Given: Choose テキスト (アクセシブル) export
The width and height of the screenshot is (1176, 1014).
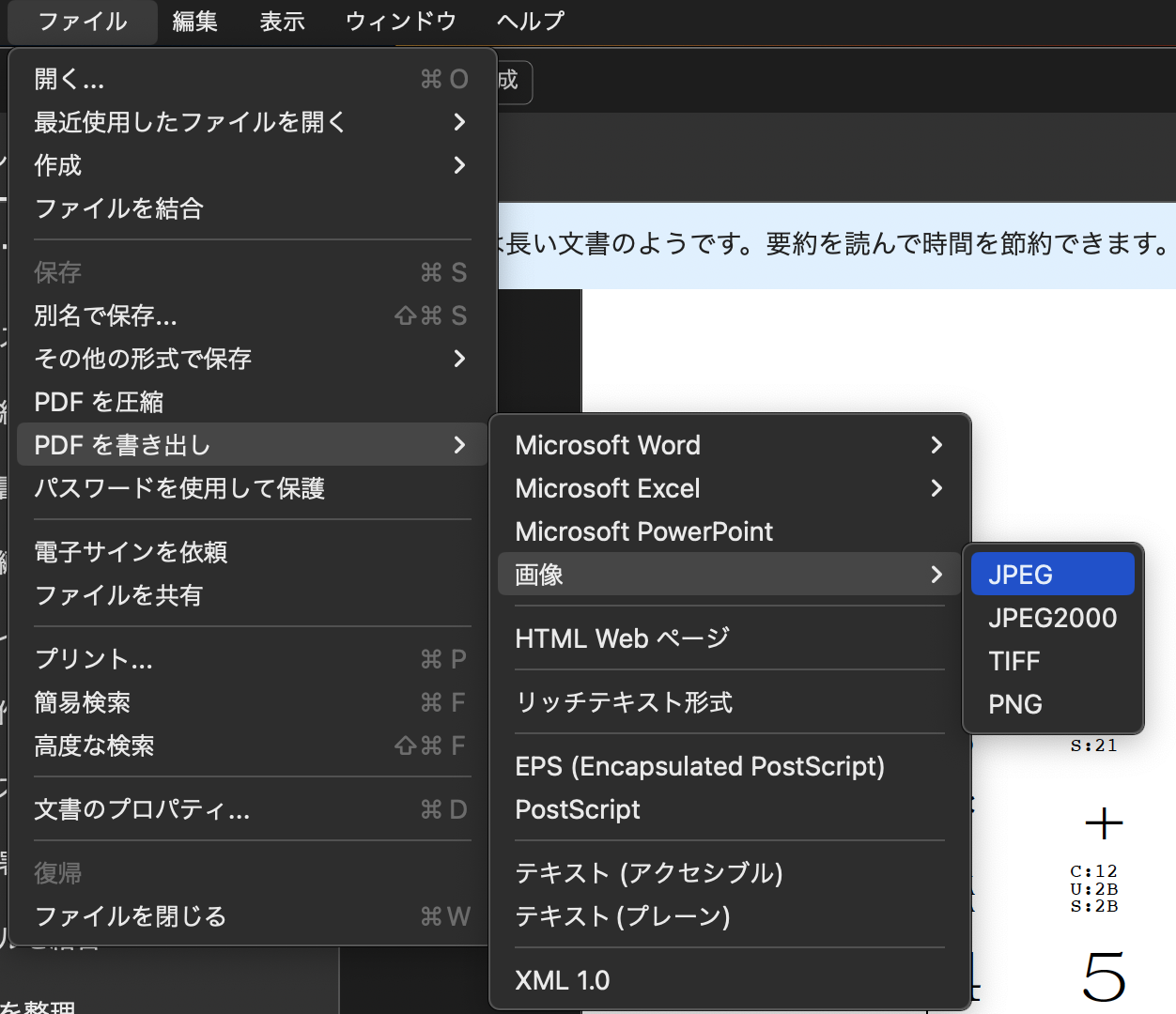Looking at the screenshot, I should point(730,873).
